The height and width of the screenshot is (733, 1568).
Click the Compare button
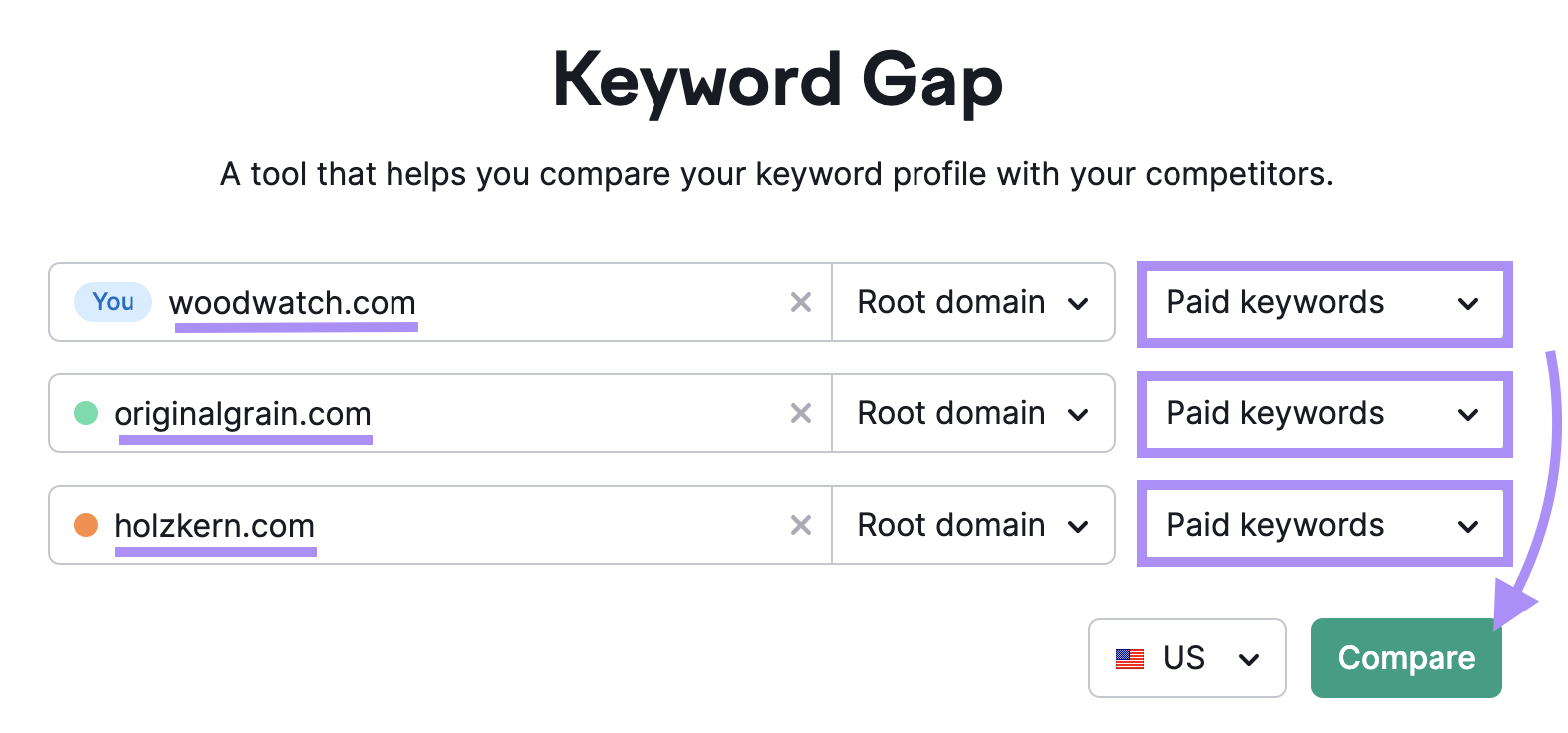point(1406,658)
